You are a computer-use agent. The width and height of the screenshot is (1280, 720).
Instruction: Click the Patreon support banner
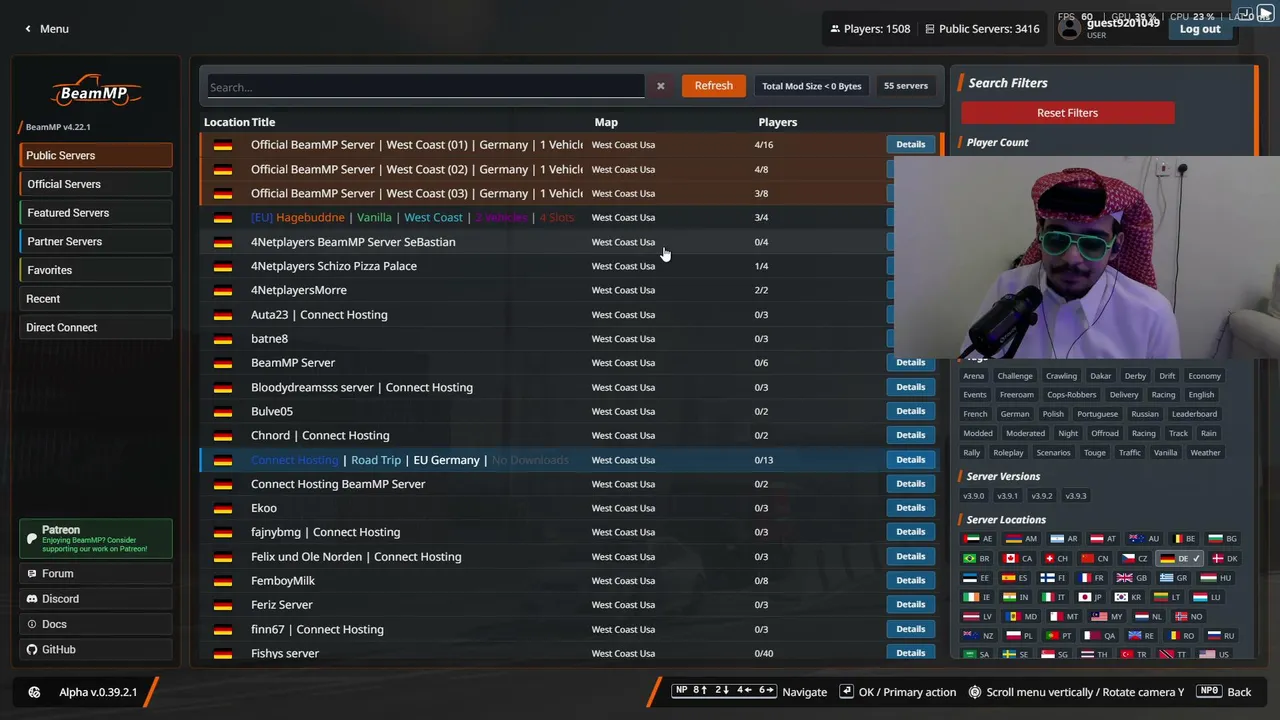coord(95,539)
